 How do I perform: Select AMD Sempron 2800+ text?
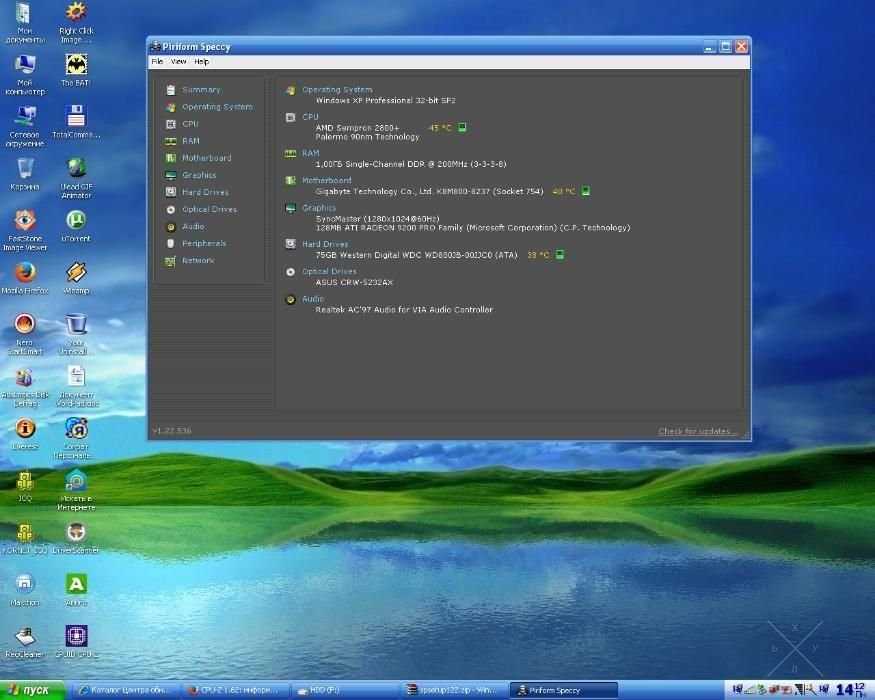(x=357, y=128)
